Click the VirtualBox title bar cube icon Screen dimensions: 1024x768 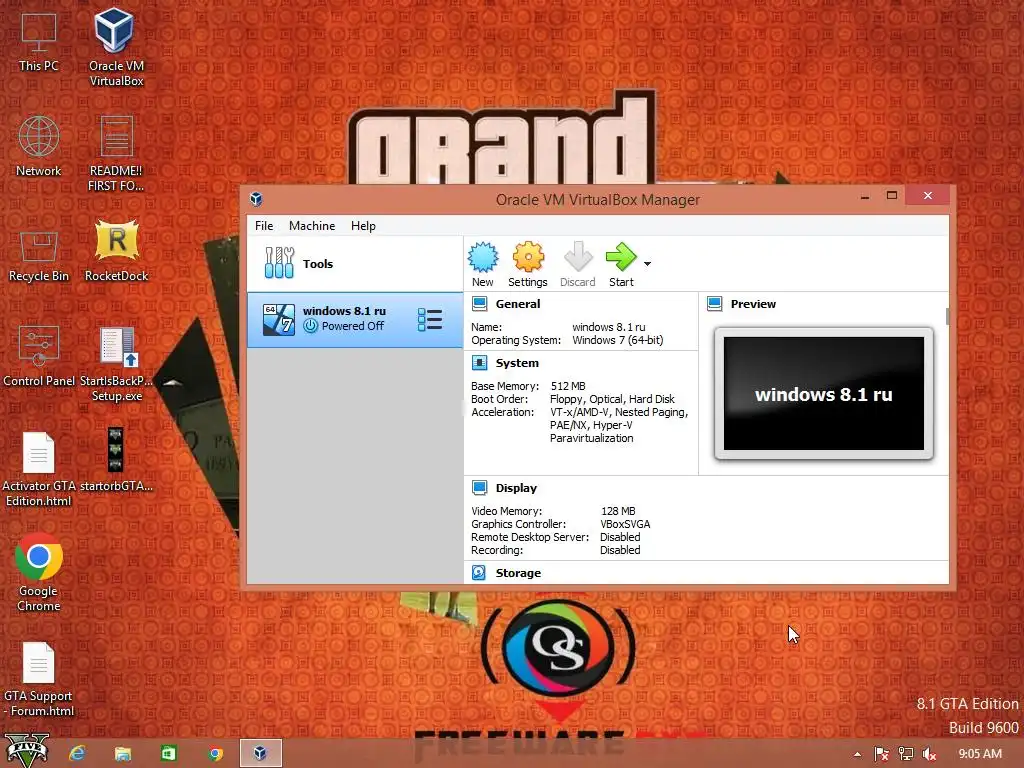click(256, 199)
